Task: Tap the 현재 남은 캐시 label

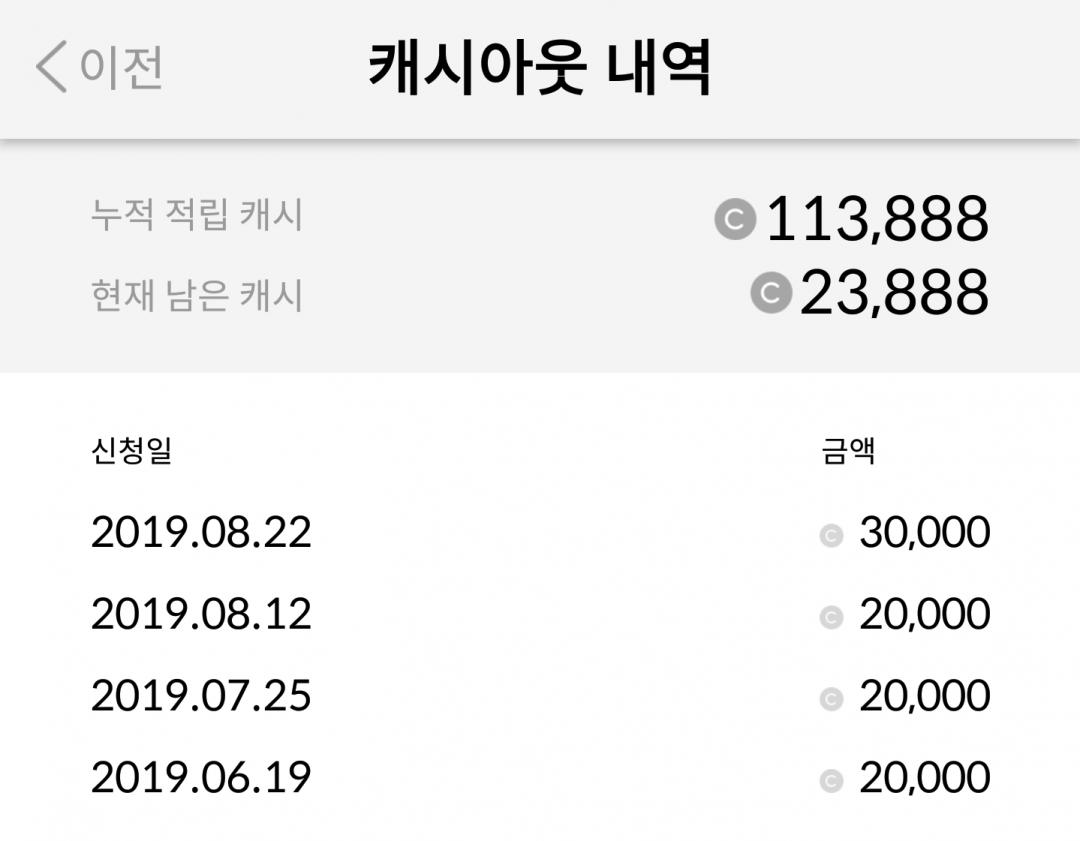Action: [x=196, y=296]
